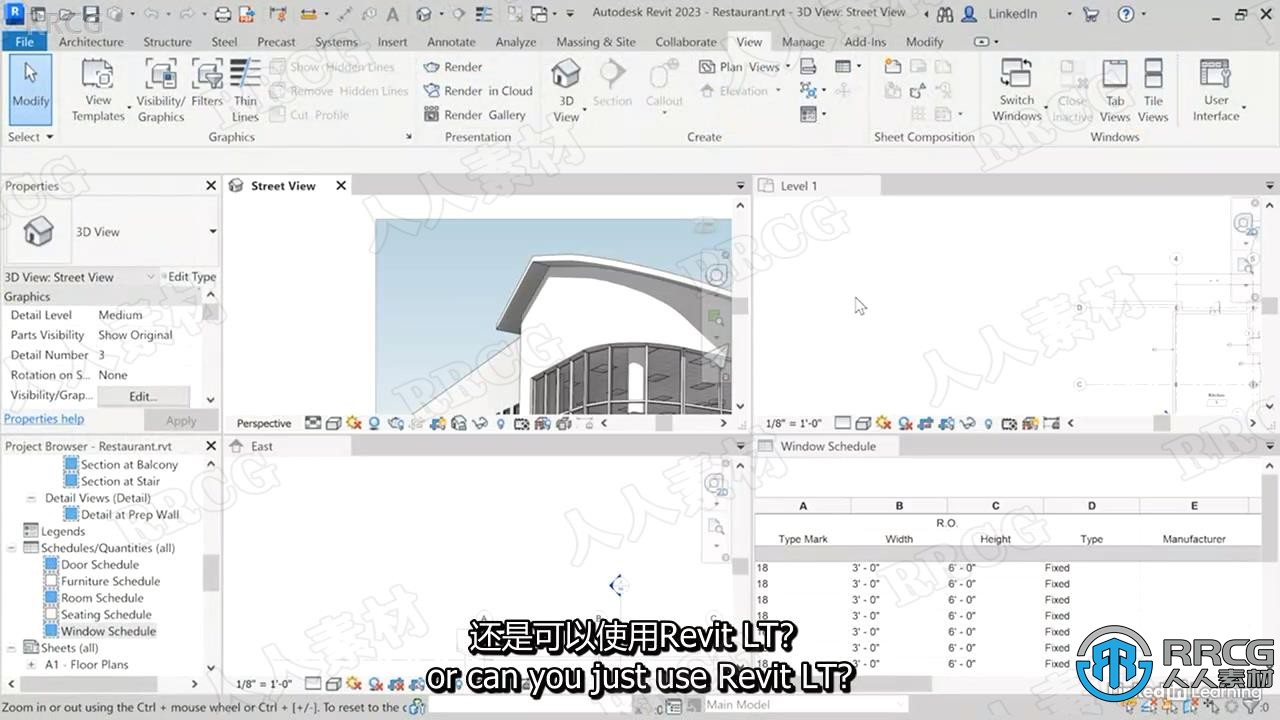Expand A1 - Floor Plans sheet

(31, 664)
